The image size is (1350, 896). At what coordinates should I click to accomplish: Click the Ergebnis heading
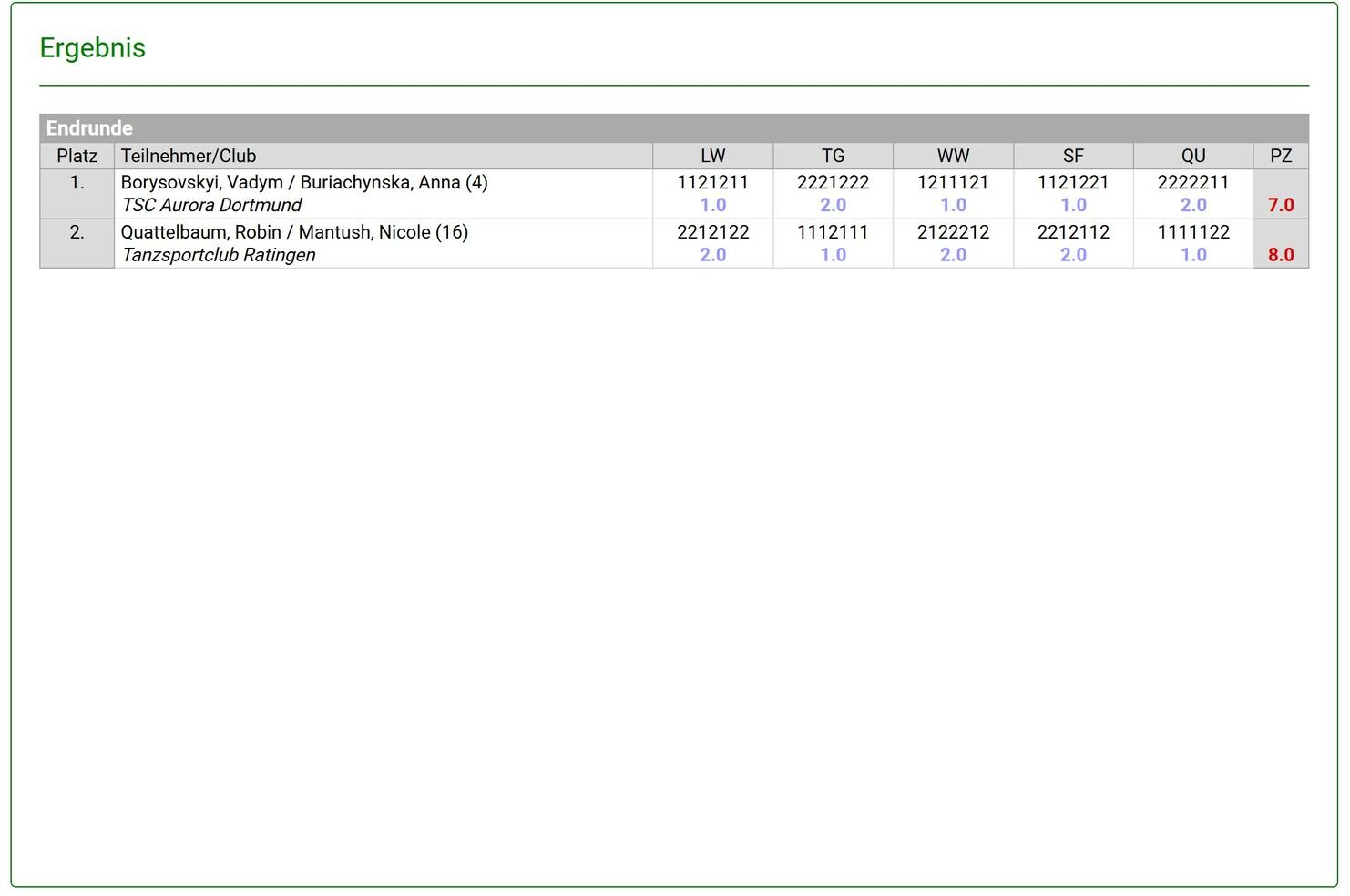(x=92, y=48)
